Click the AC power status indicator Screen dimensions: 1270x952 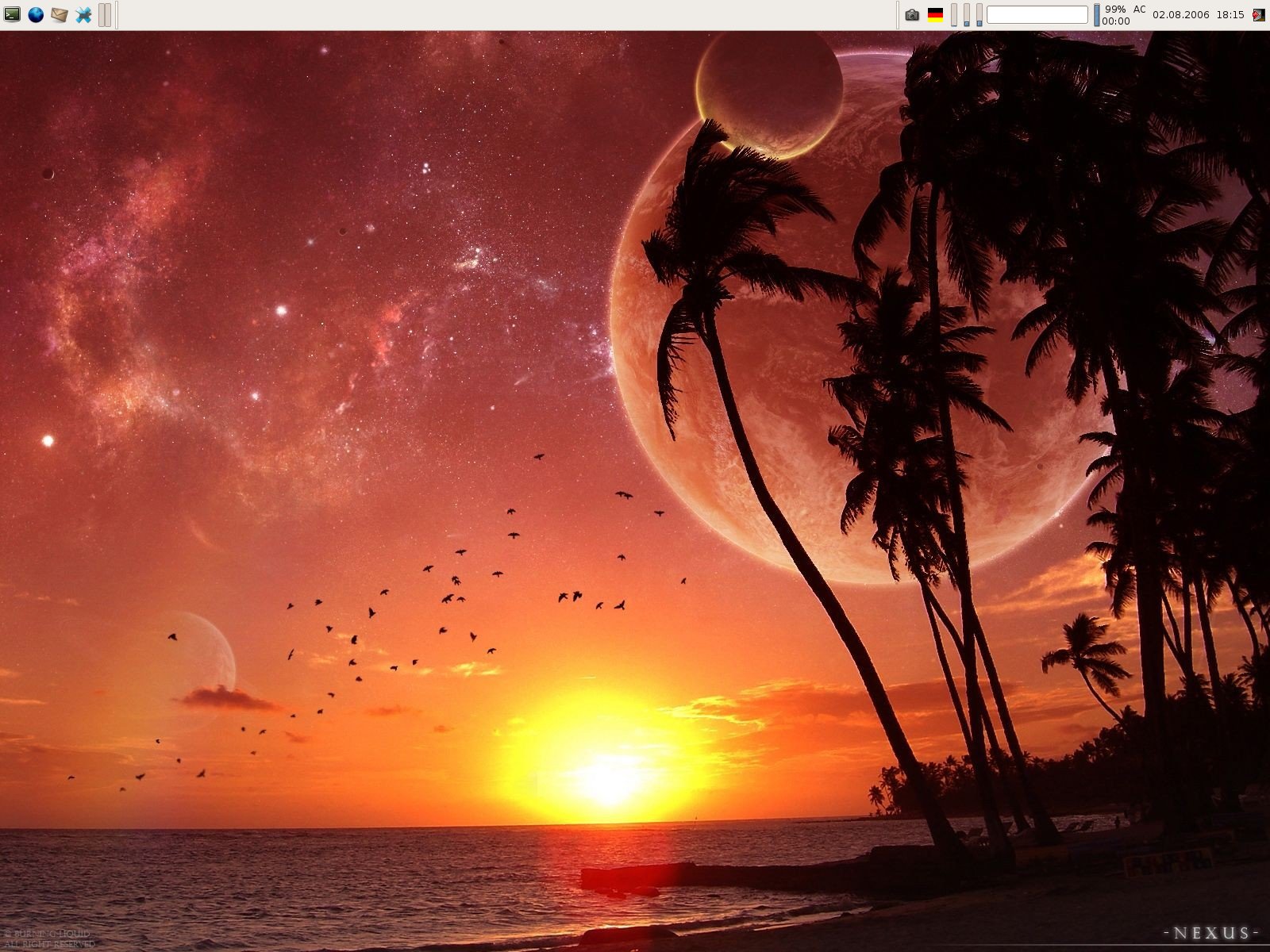(1140, 9)
